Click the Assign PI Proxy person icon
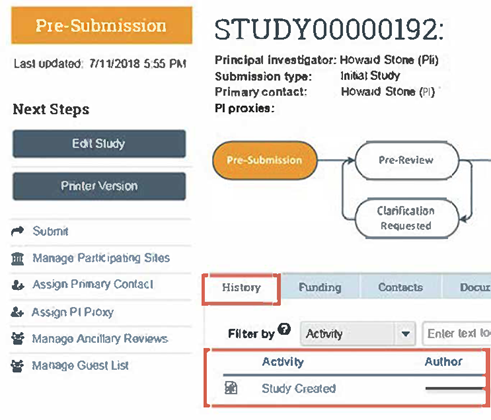This screenshot has width=491, height=420. pyautogui.click(x=17, y=312)
